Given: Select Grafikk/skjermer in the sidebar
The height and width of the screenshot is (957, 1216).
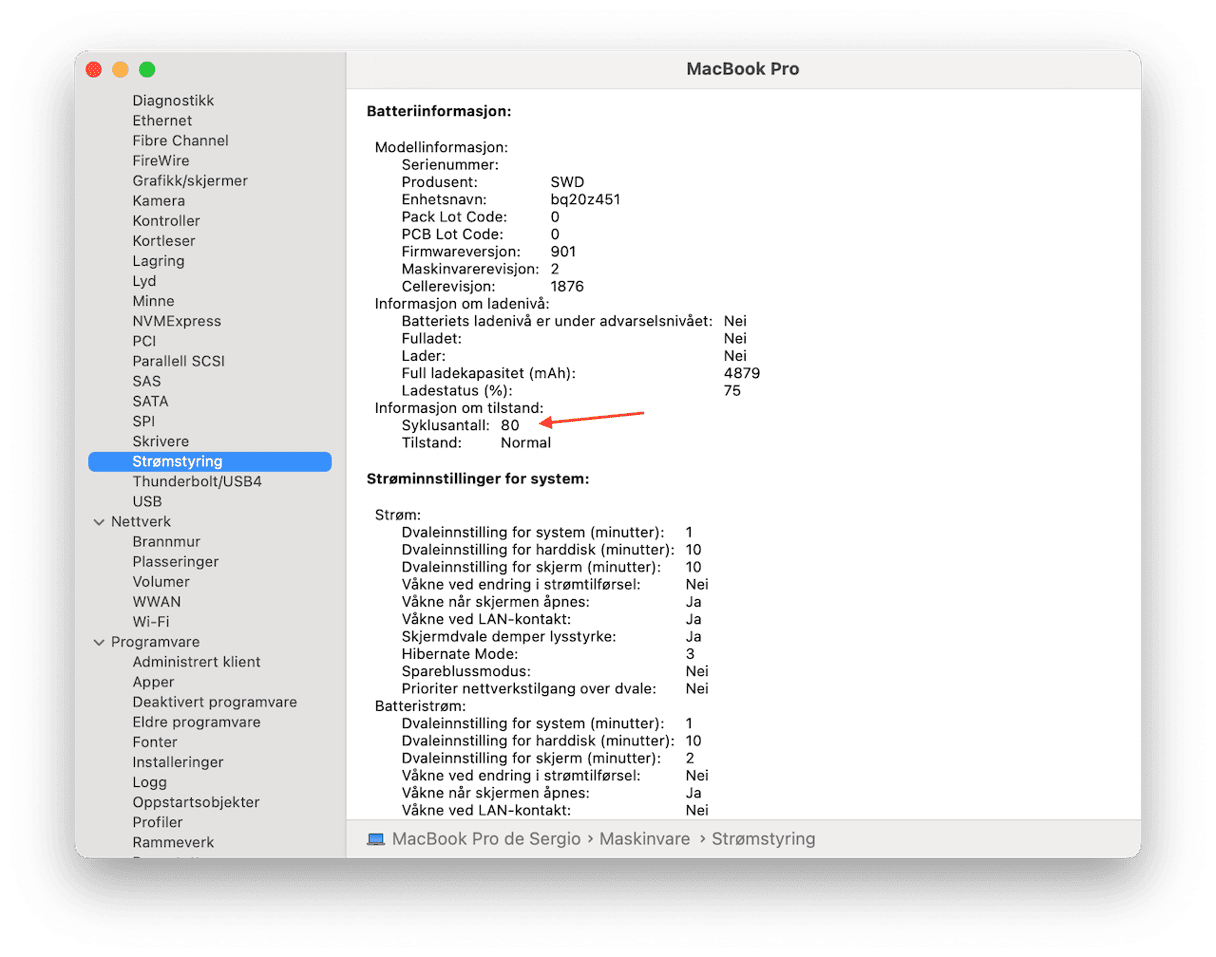Looking at the screenshot, I should (x=190, y=181).
